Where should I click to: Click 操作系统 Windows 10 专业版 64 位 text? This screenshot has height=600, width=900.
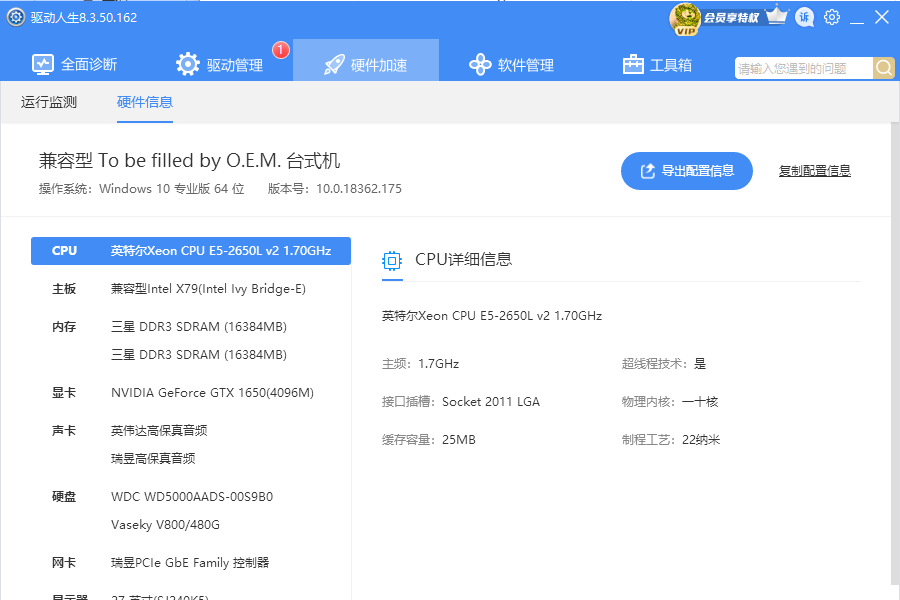(x=142, y=189)
